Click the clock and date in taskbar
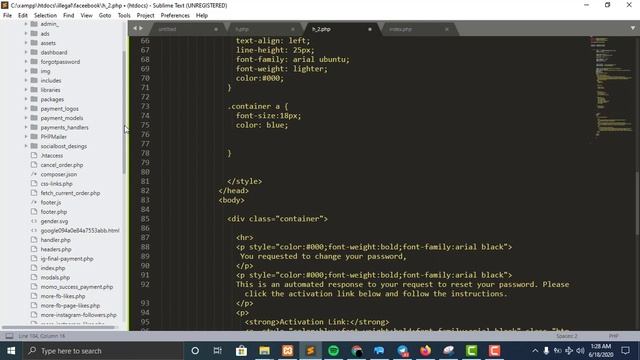This screenshot has width=640, height=360. (600, 351)
